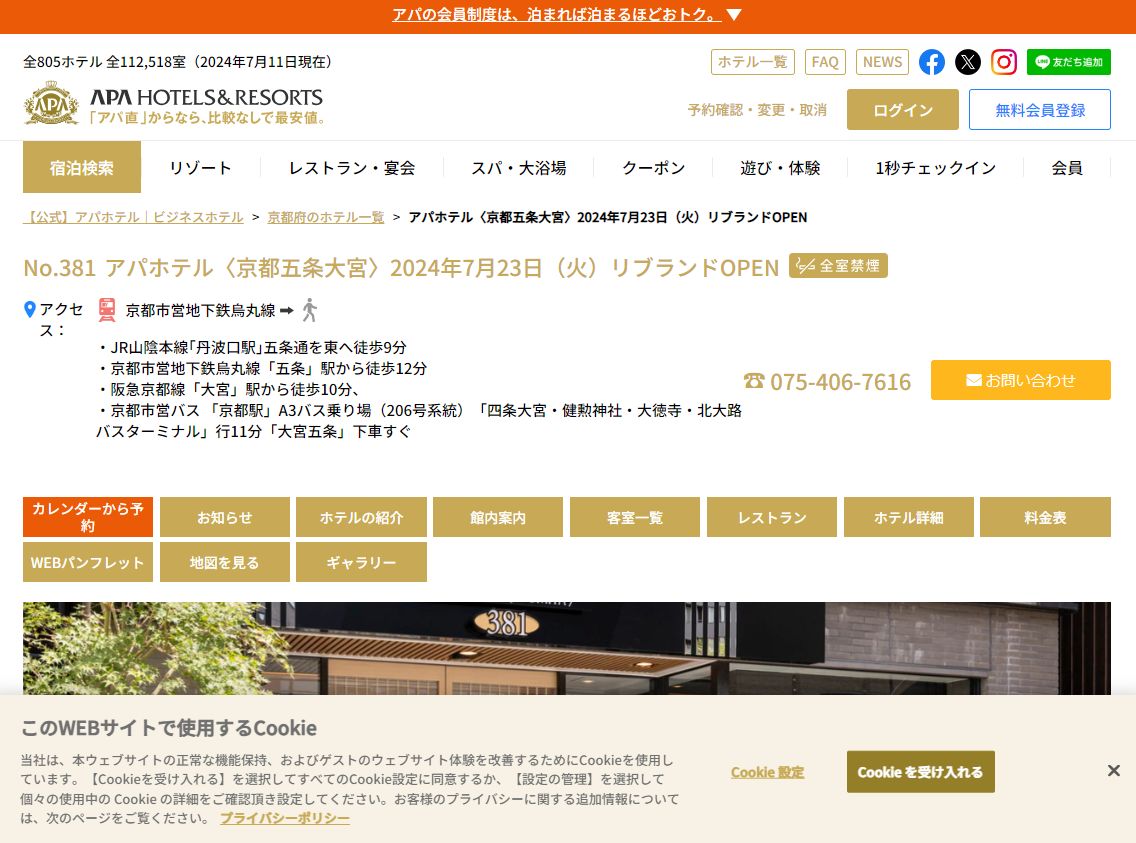Click the No.381 hotel title heading
Viewport: 1136px width, 843px height.
point(401,267)
